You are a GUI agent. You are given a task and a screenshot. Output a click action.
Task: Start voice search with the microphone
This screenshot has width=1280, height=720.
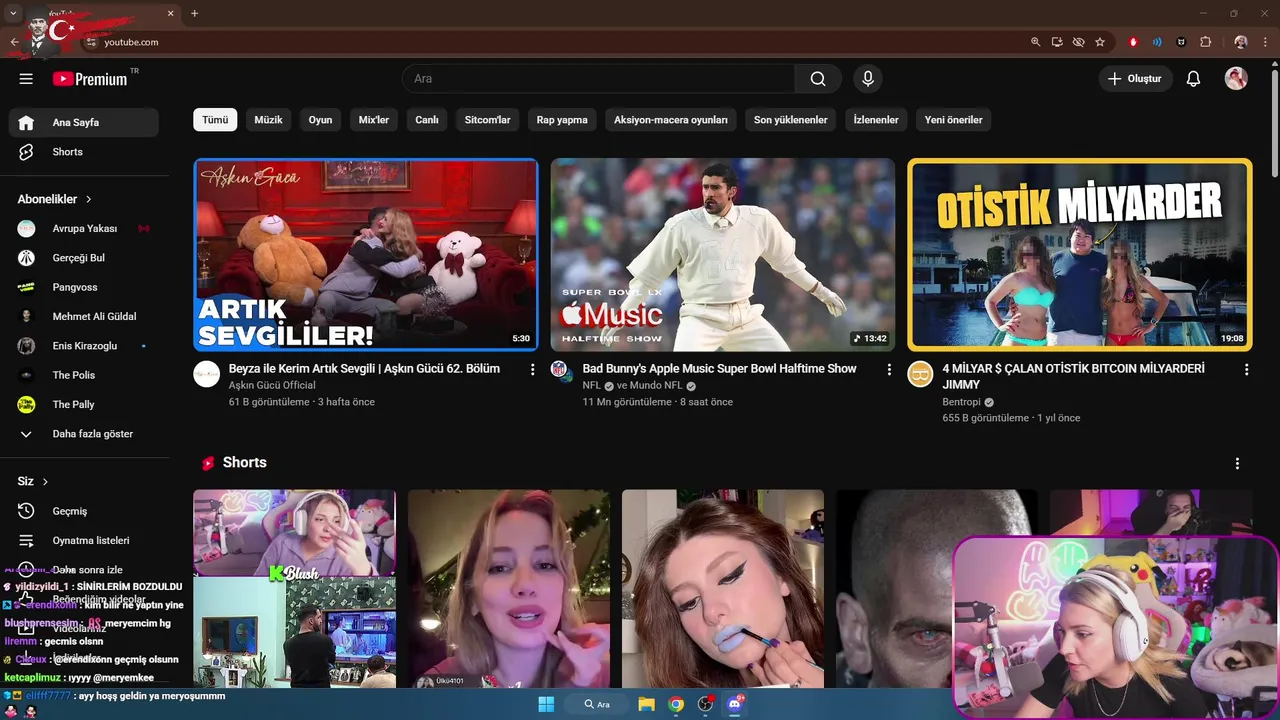868,79
